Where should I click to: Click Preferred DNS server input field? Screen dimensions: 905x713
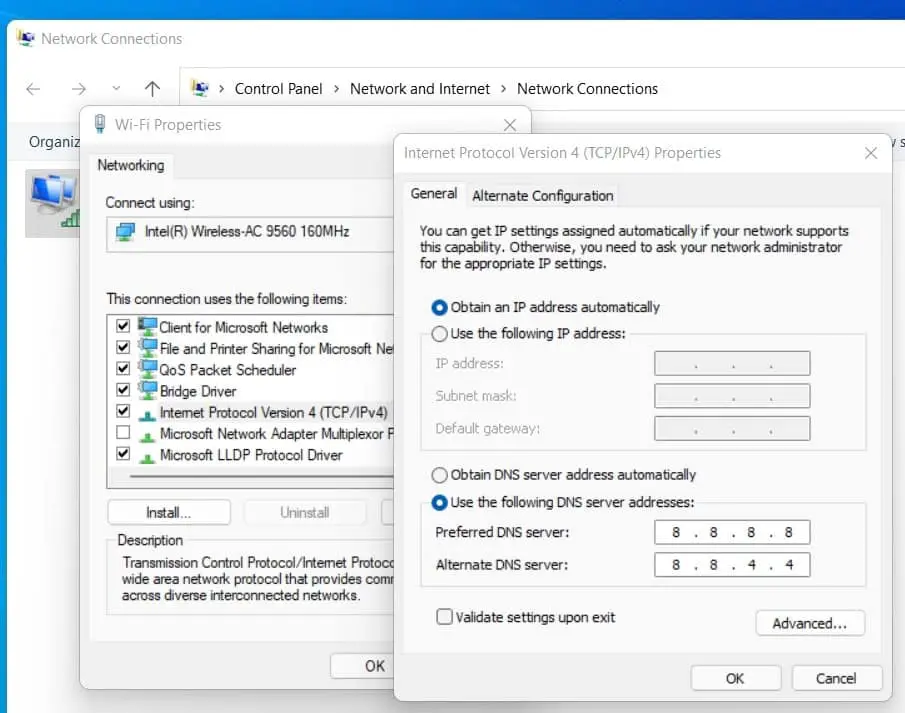click(x=732, y=532)
